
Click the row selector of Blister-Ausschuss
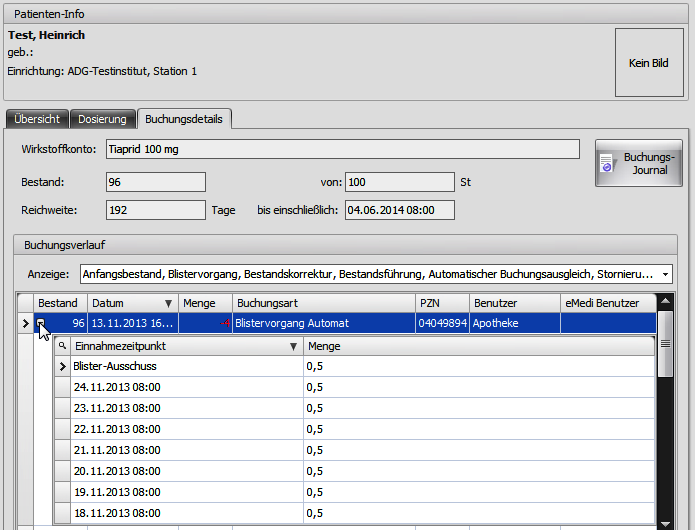(62, 366)
